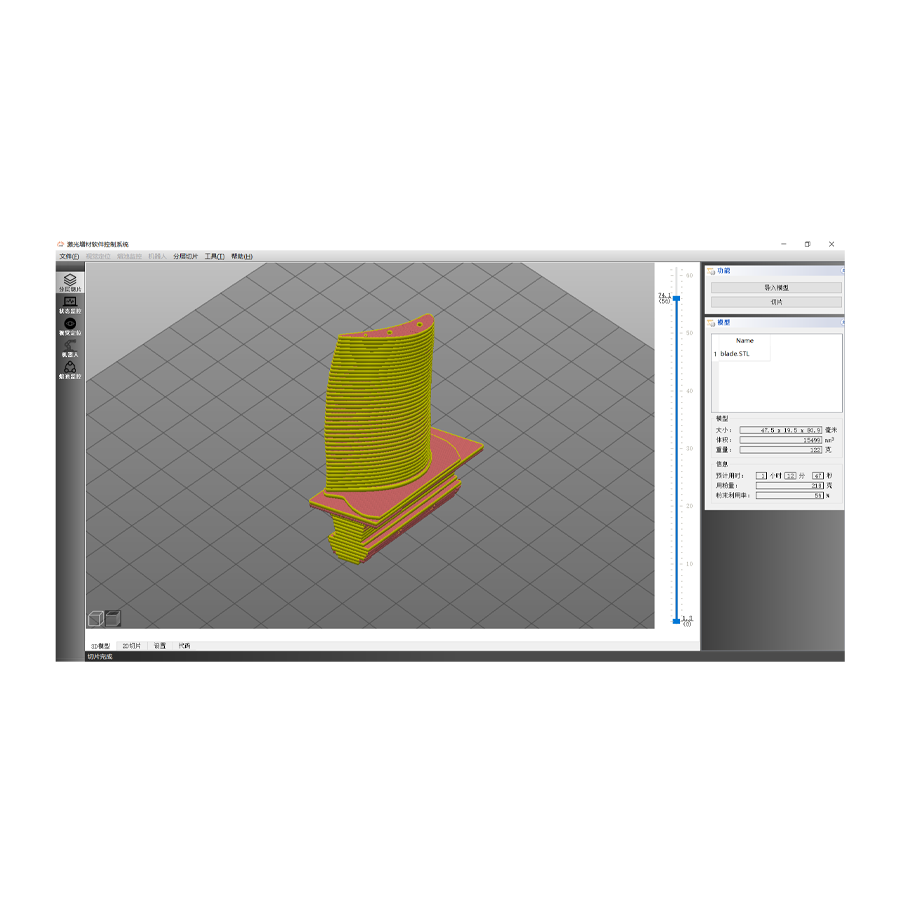Open the bottom triangle-shaped monitoring sidebar icon
The height and width of the screenshot is (900, 900).
click(x=70, y=369)
